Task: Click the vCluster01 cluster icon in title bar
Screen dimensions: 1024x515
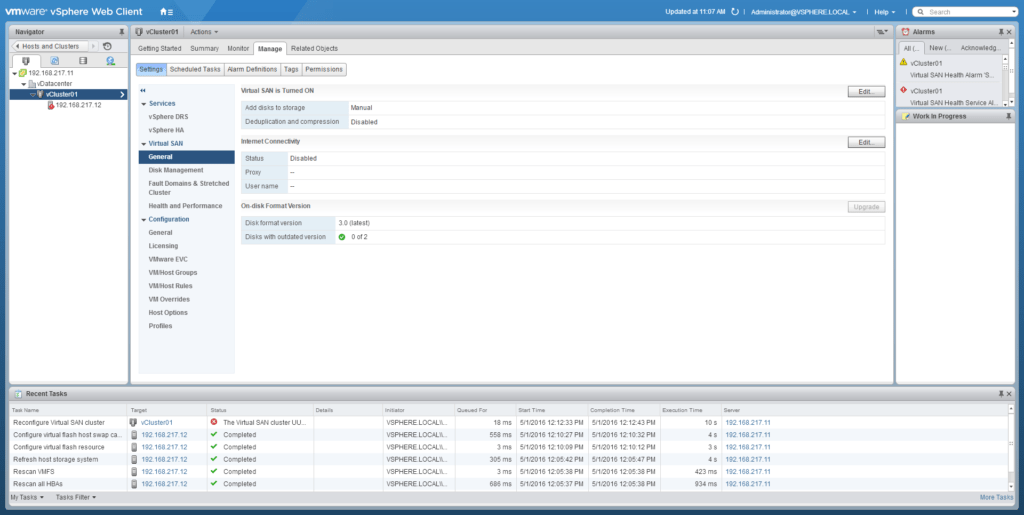Action: pyautogui.click(x=139, y=31)
